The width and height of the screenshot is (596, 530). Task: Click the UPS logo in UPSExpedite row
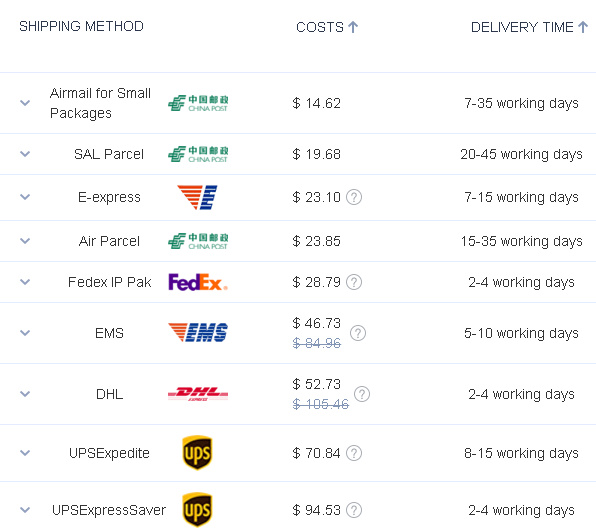[x=197, y=453]
